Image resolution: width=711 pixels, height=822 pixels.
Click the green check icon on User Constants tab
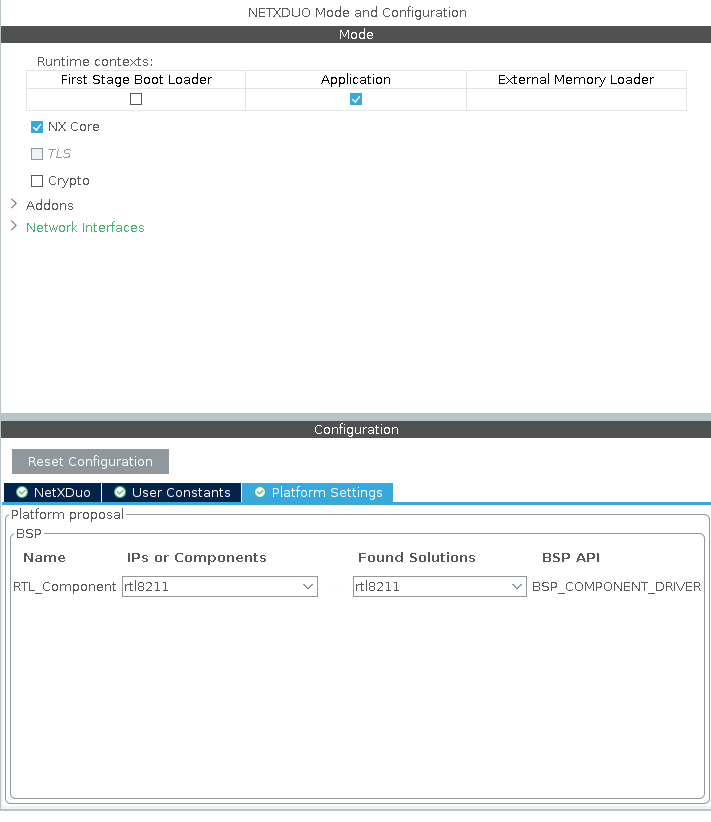(120, 492)
